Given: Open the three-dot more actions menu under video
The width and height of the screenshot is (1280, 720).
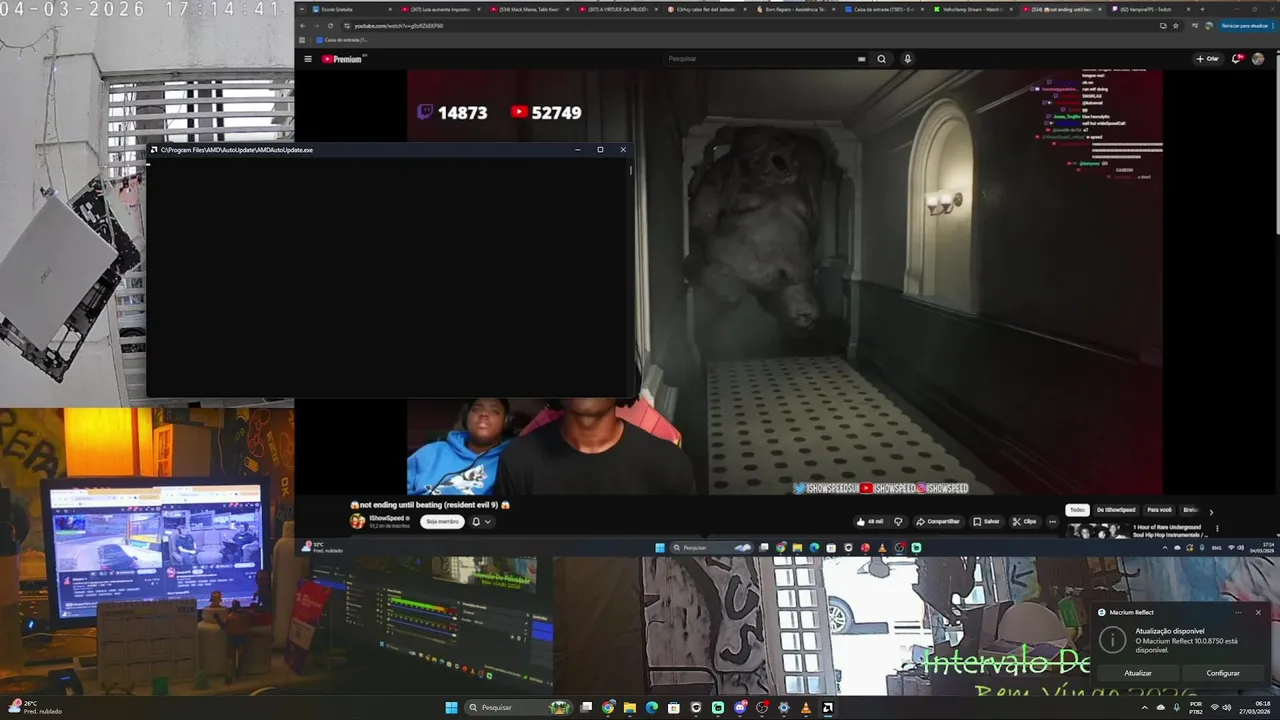Looking at the screenshot, I should coord(1052,521).
